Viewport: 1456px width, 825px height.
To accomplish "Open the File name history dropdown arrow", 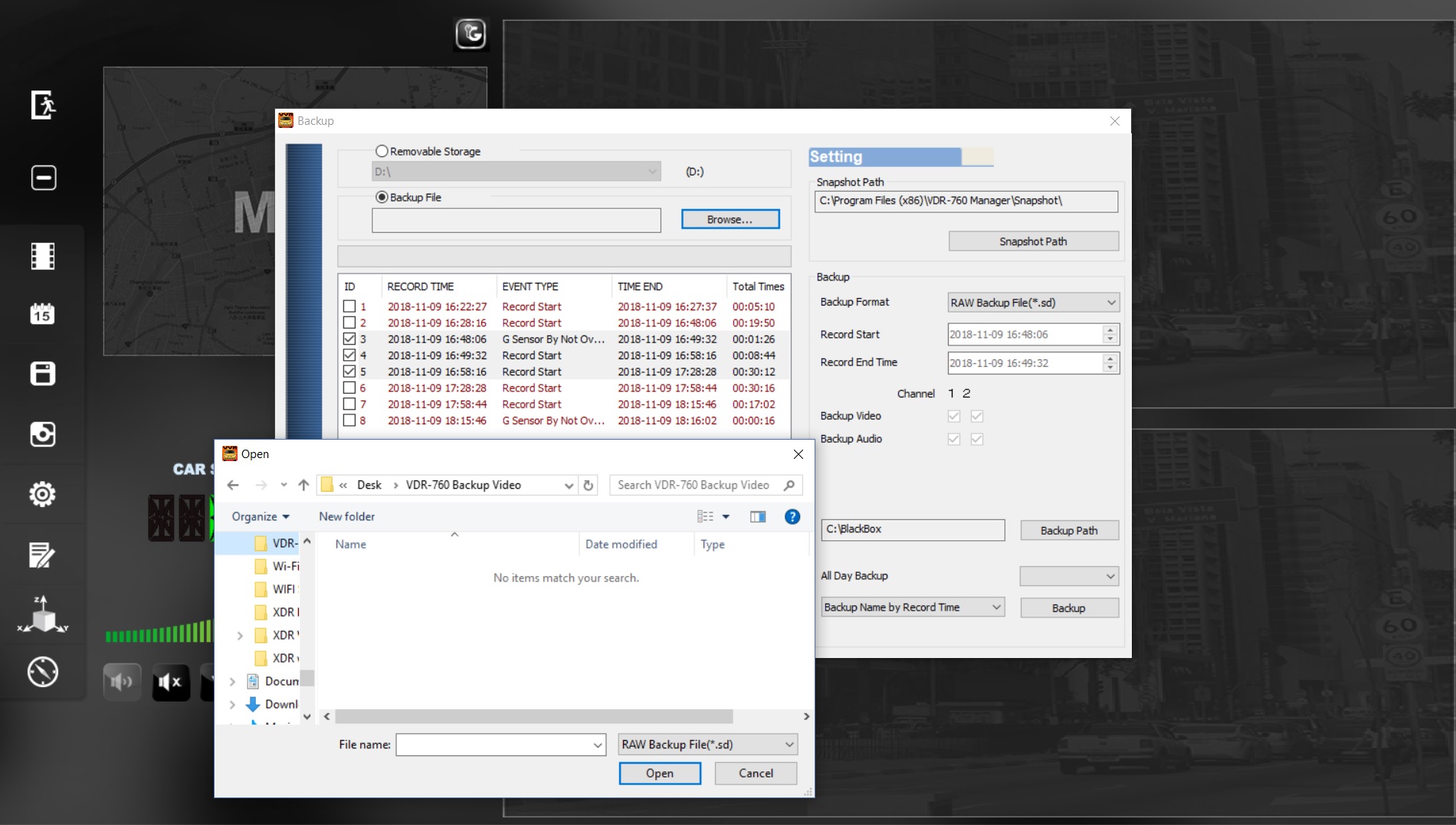I will tap(598, 745).
